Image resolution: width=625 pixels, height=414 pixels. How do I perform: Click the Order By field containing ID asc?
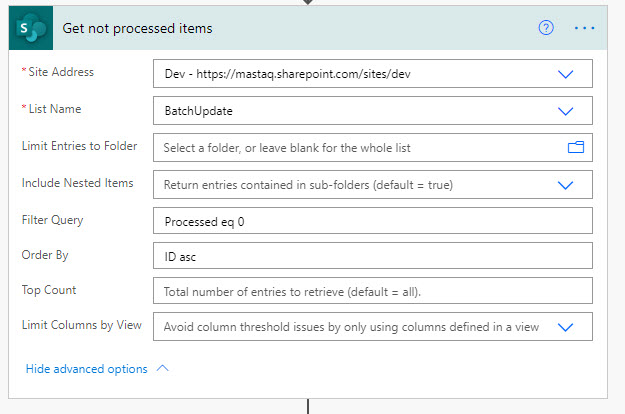tap(372, 256)
